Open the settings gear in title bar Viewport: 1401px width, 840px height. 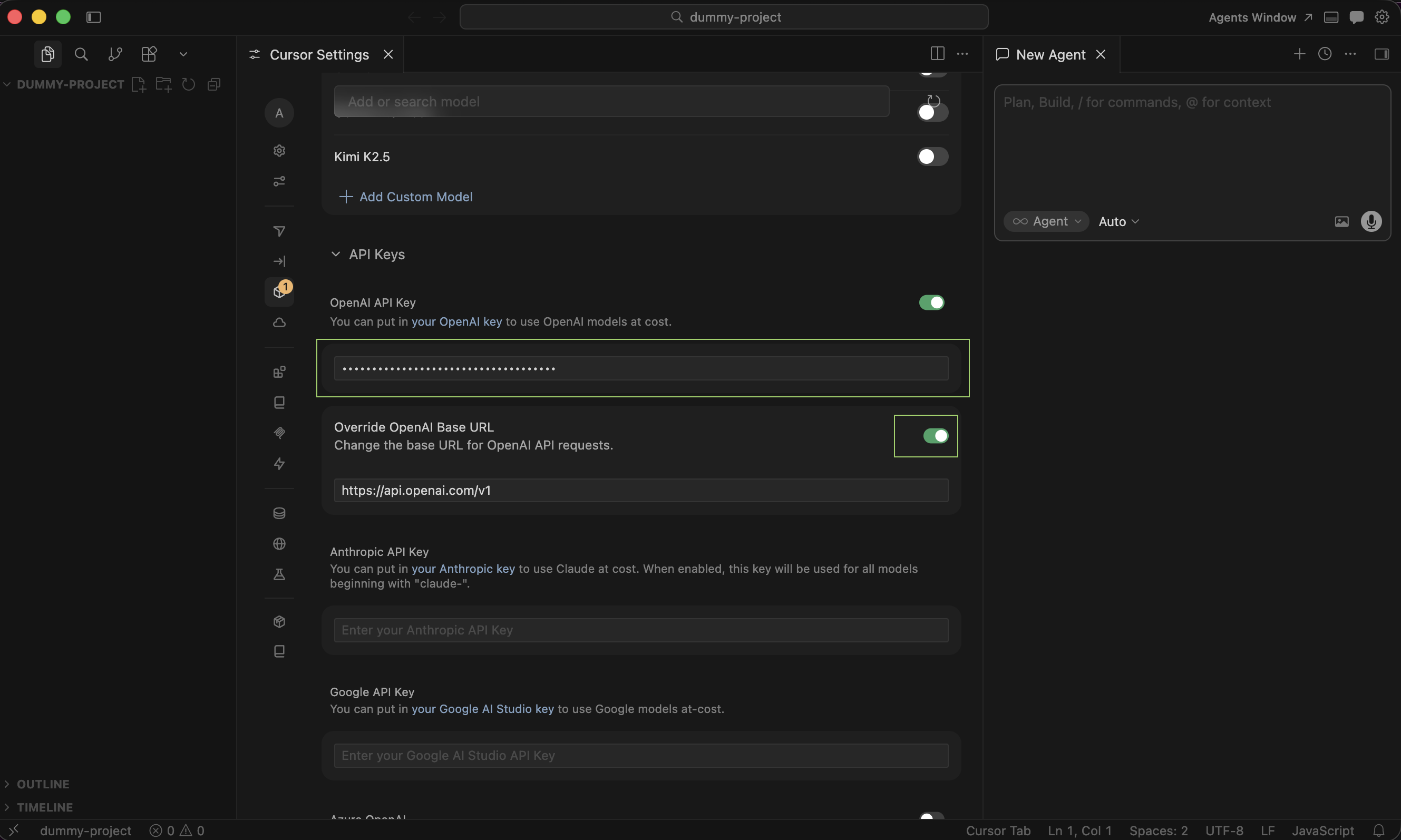click(1381, 17)
